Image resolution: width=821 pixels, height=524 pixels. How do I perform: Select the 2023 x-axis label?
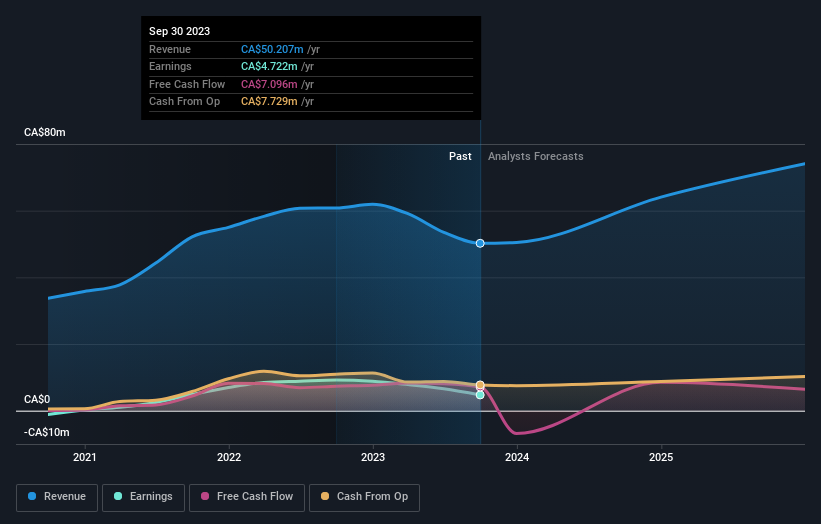(373, 457)
